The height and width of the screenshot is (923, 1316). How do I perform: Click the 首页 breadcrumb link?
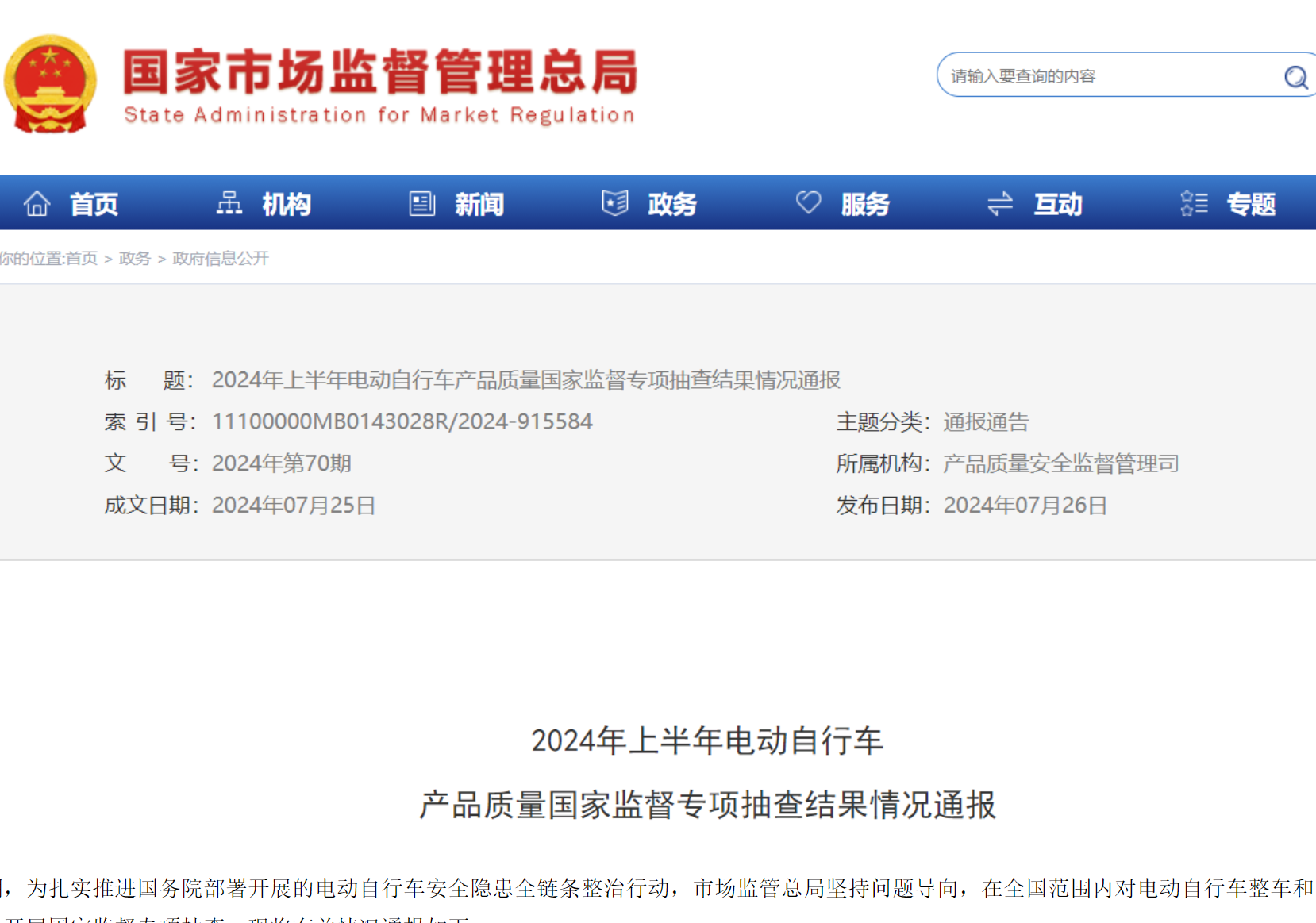click(x=81, y=259)
